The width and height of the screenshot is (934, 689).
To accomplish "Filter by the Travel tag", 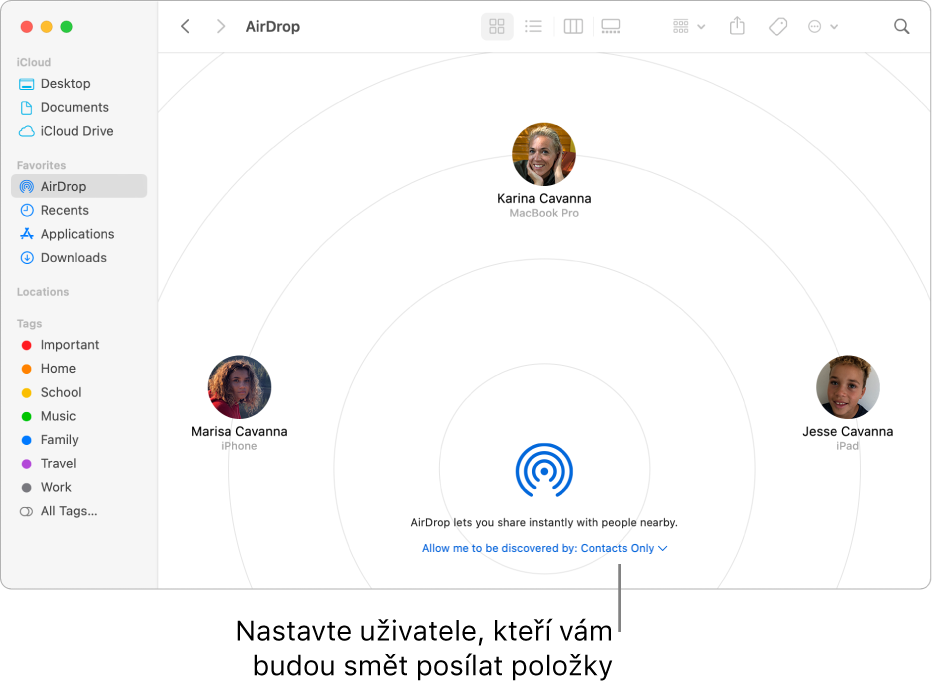I will [x=79, y=463].
